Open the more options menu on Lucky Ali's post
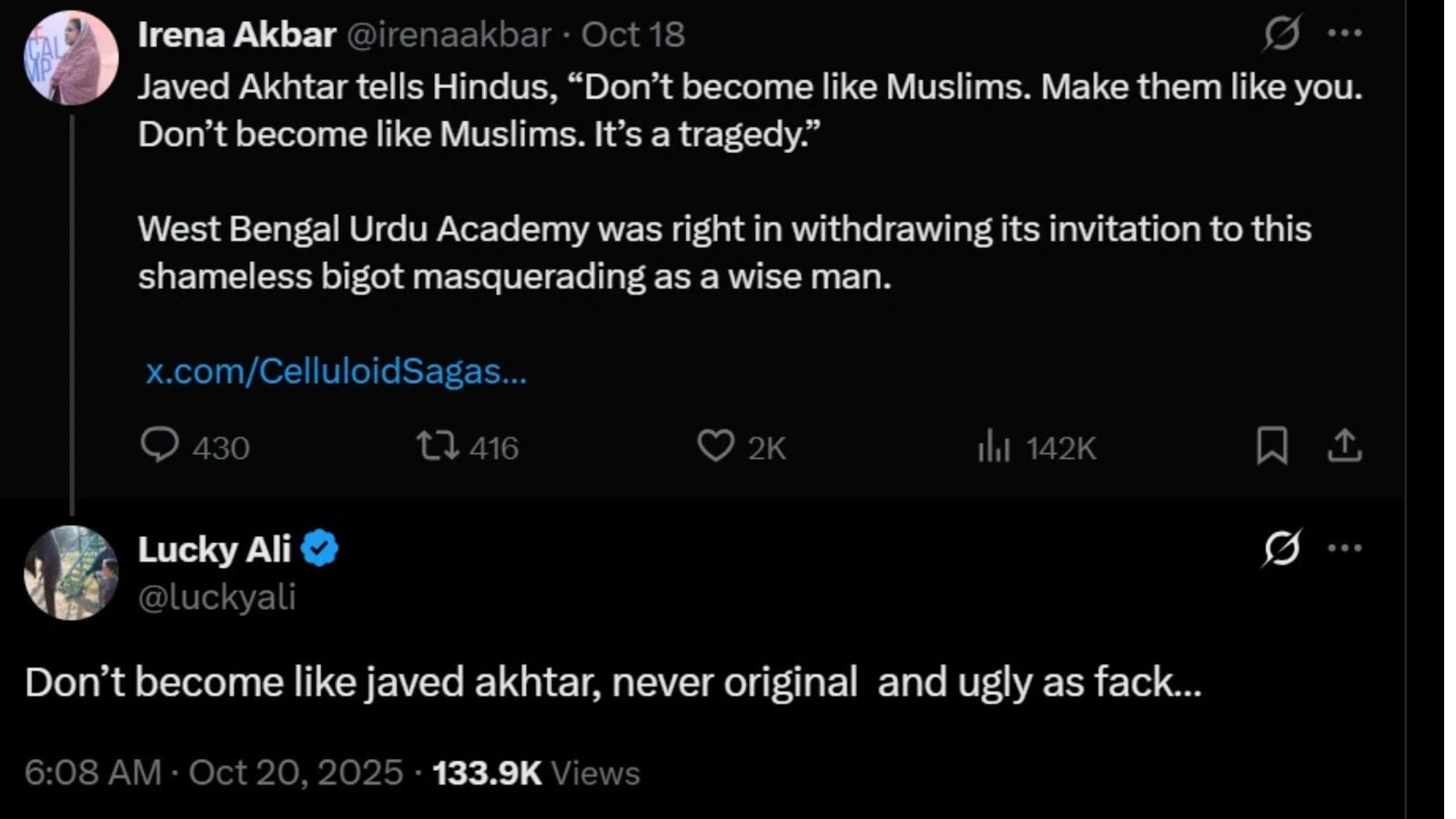The image size is (1456, 819). [x=1345, y=549]
